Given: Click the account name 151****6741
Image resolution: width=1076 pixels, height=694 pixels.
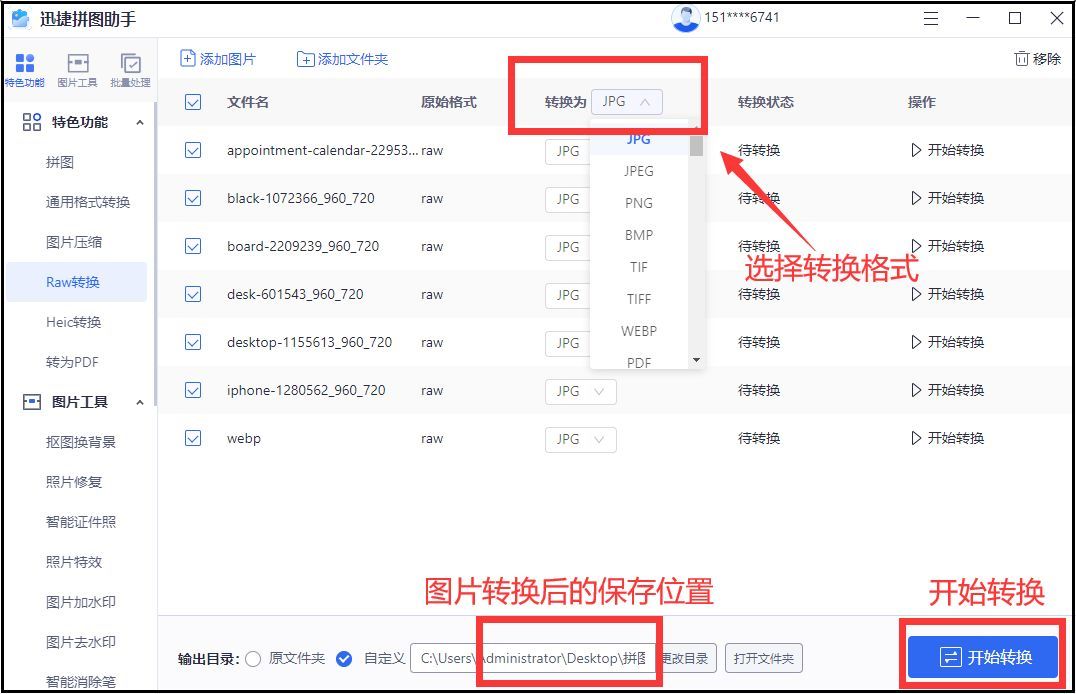Looking at the screenshot, I should click(x=742, y=18).
